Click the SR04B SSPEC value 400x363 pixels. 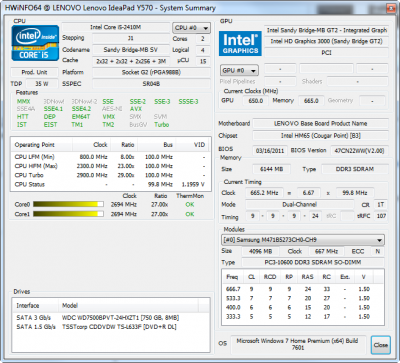pos(151,84)
